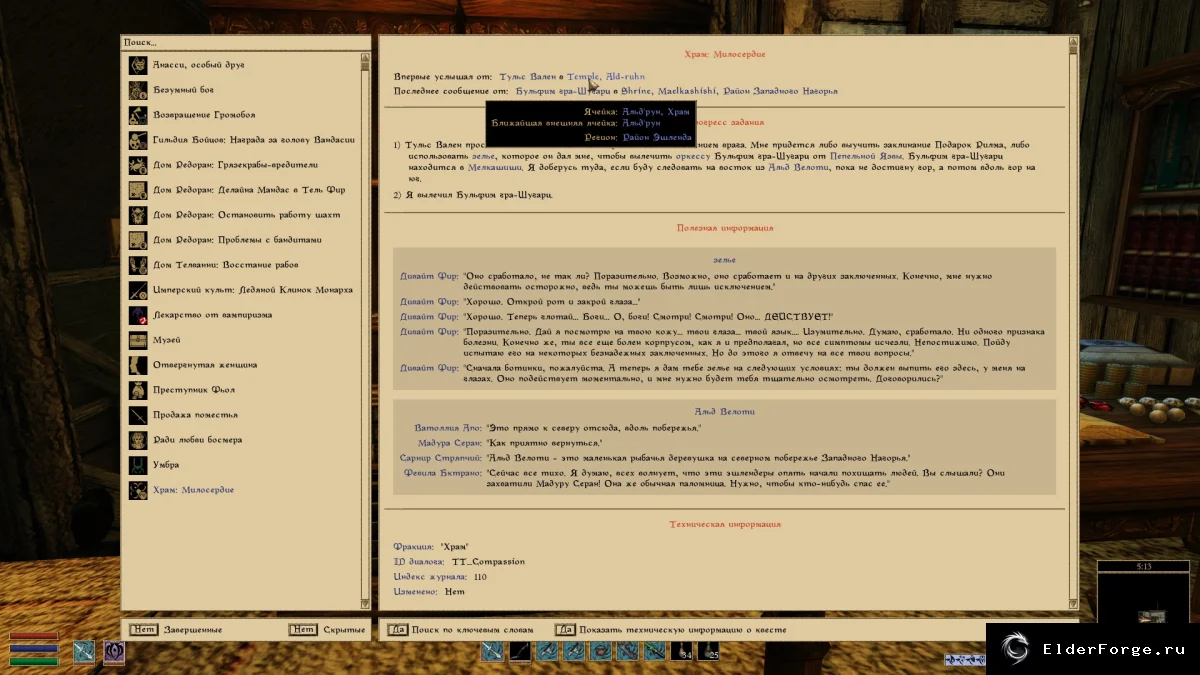Select the Музей quest entry
The width and height of the screenshot is (1200, 675).
point(166,340)
